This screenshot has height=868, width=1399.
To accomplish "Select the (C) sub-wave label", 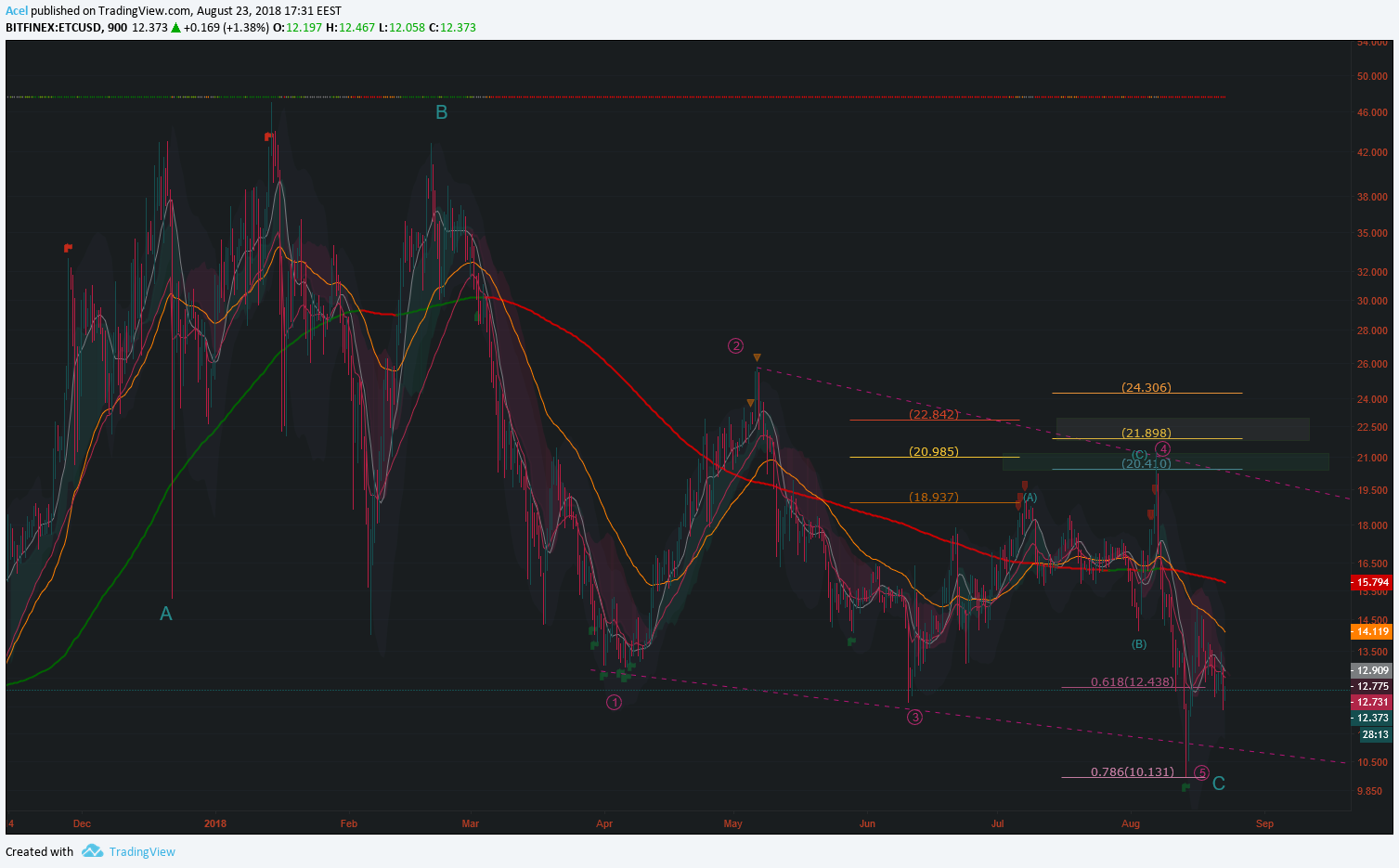I will pos(1139,454).
